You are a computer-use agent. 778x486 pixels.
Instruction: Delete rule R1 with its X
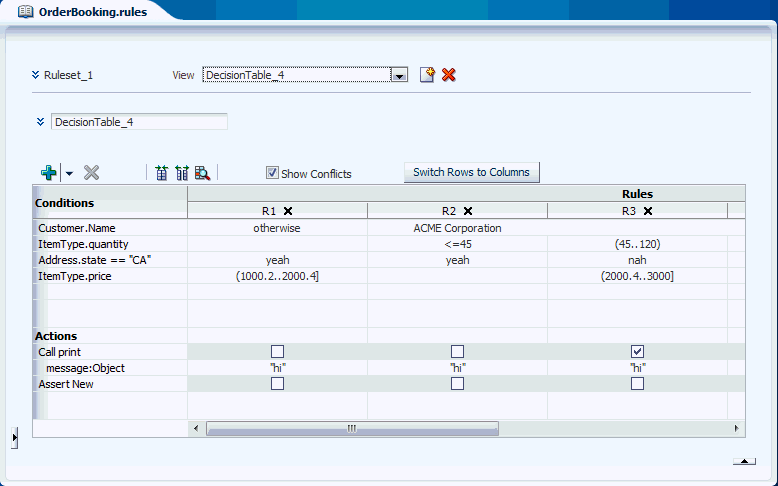(288, 211)
